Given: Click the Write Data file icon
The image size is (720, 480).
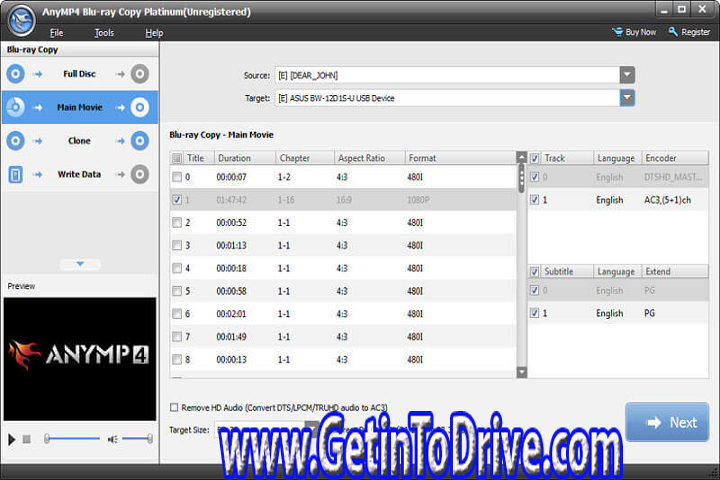Looking at the screenshot, I should [16, 175].
